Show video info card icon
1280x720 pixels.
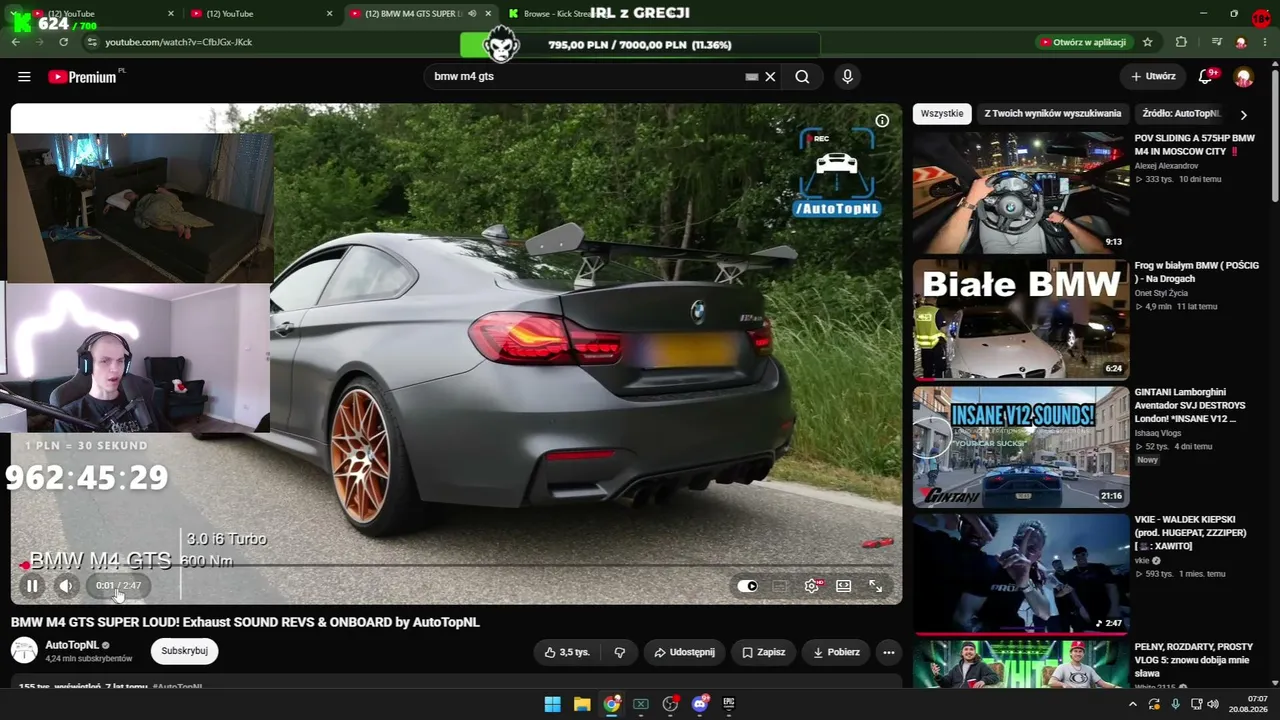pos(882,121)
